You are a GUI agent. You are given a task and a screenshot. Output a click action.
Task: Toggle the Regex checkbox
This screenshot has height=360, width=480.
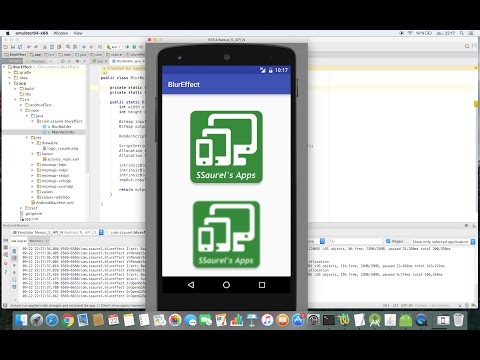click(388, 241)
